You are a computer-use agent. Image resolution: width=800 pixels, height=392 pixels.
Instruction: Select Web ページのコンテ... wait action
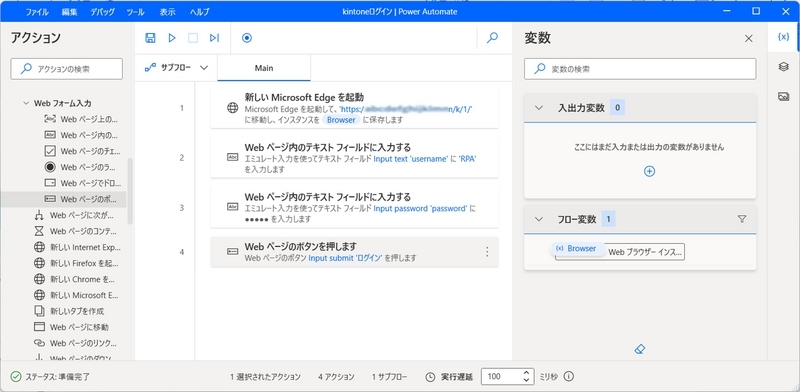coord(77,231)
